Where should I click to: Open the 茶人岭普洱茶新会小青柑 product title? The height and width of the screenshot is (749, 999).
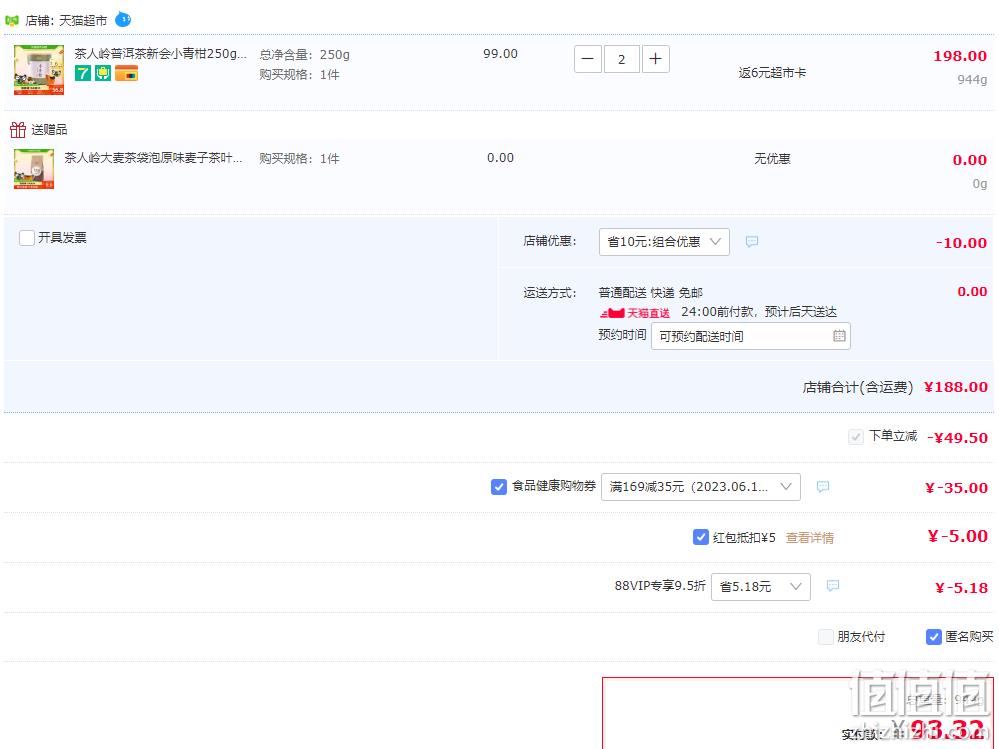point(160,54)
